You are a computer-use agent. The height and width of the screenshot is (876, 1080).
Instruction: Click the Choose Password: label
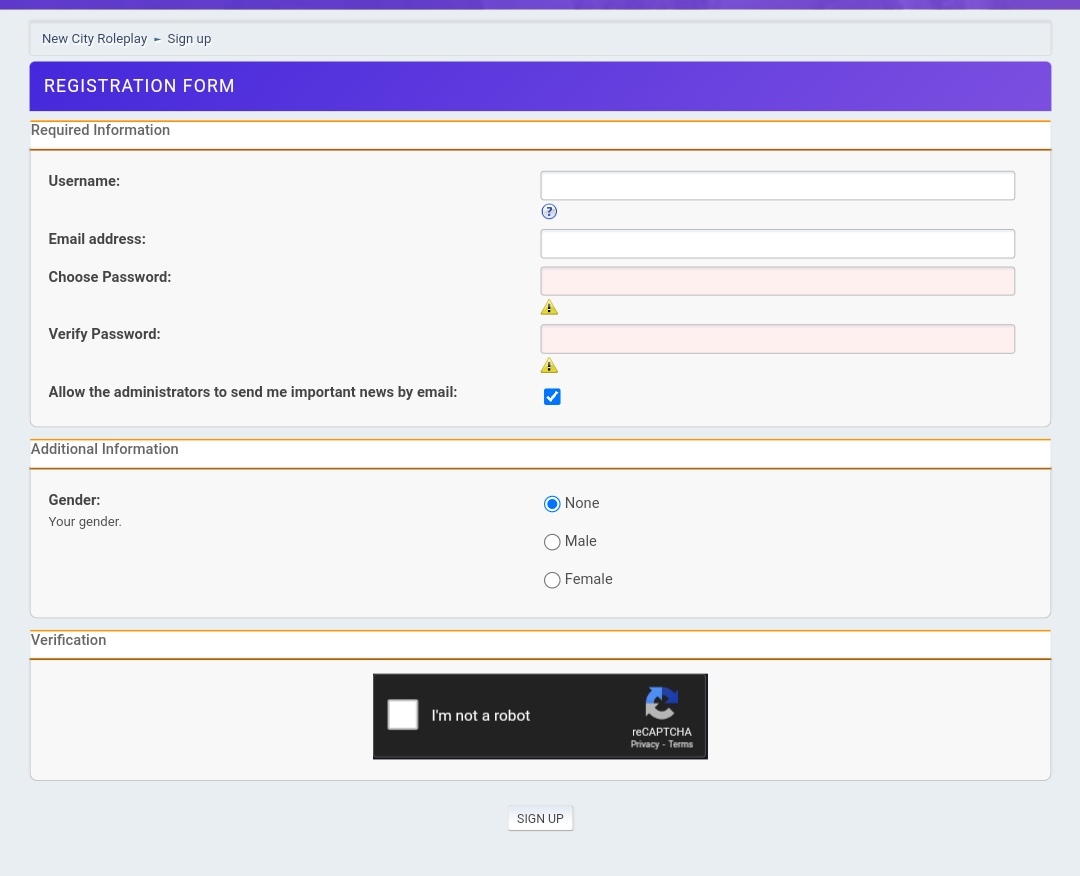coord(110,277)
